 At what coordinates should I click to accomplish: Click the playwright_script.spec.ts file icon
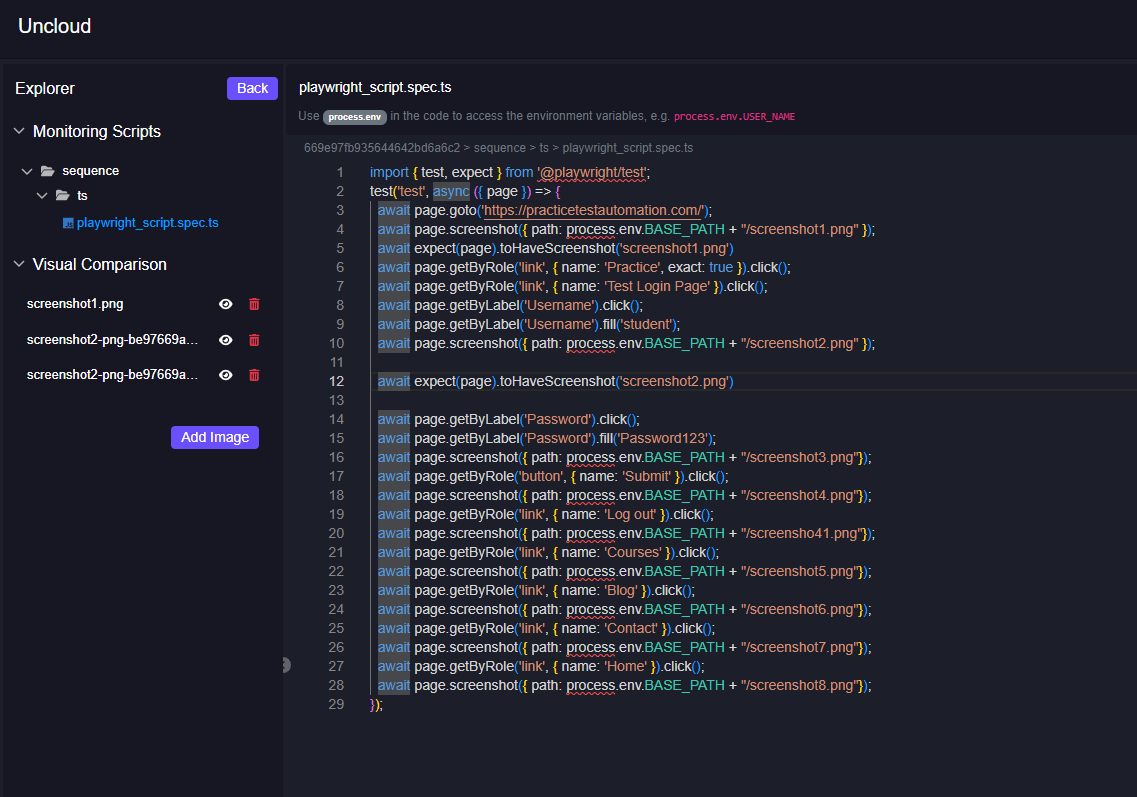pos(68,223)
